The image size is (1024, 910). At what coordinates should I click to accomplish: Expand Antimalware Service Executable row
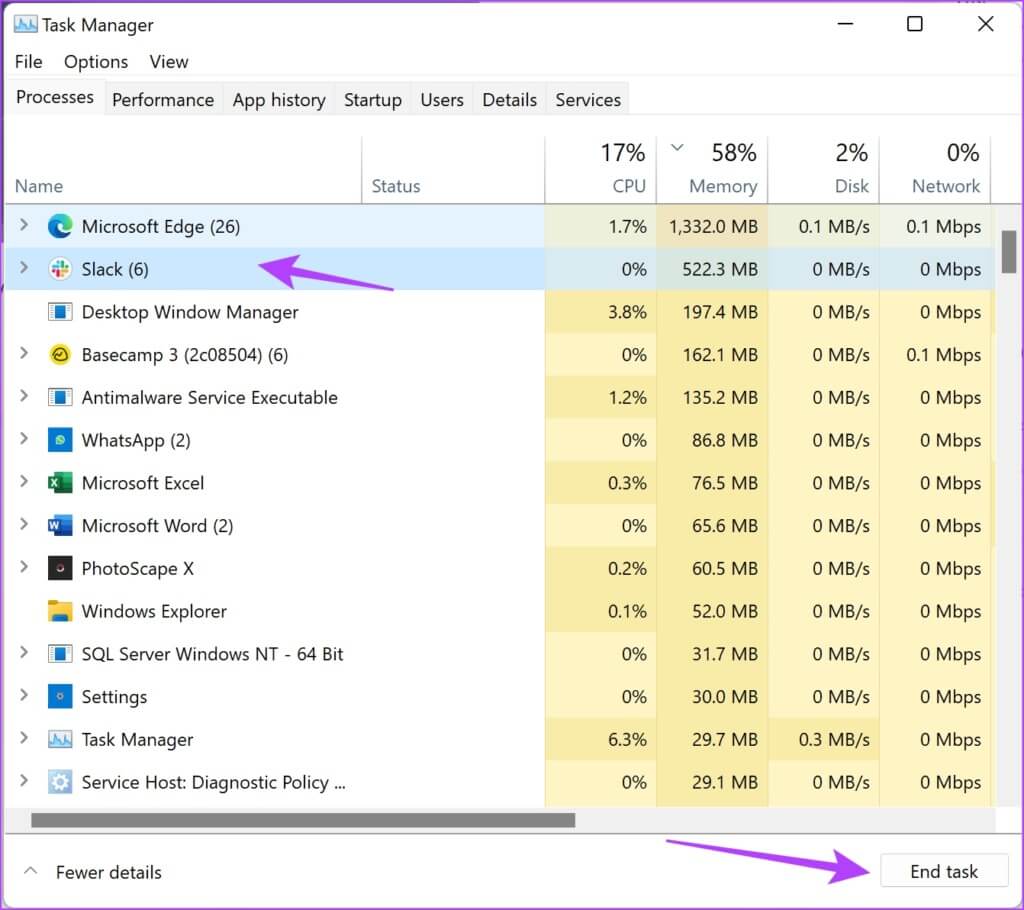[x=24, y=396]
